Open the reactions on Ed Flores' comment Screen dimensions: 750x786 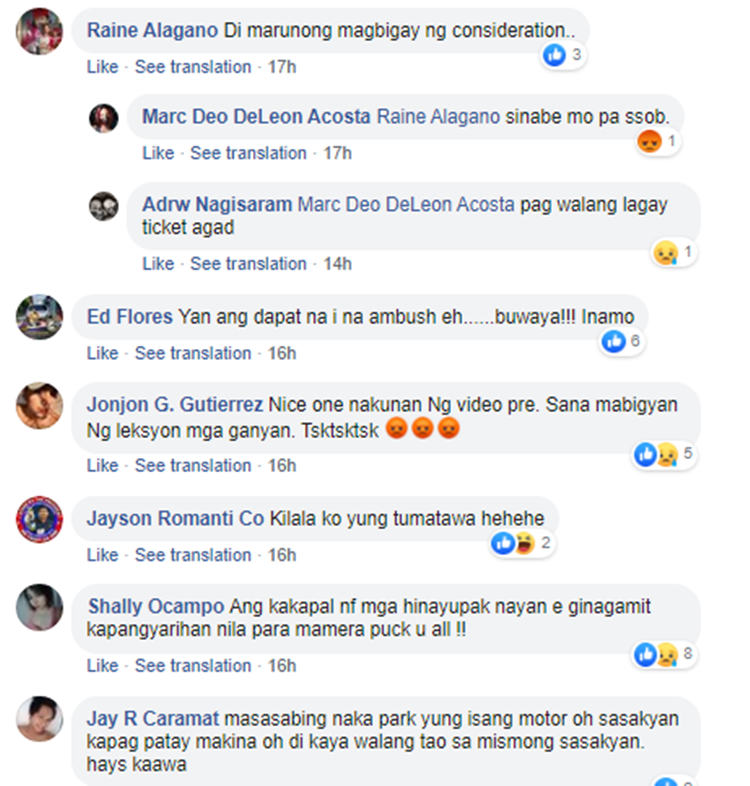622,341
